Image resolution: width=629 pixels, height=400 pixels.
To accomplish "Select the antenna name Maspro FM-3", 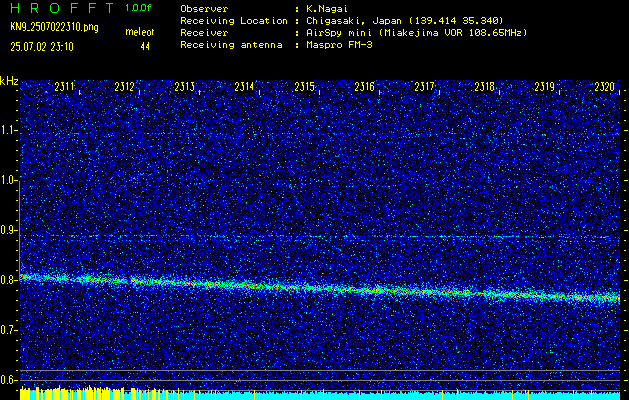I will pos(339,45).
